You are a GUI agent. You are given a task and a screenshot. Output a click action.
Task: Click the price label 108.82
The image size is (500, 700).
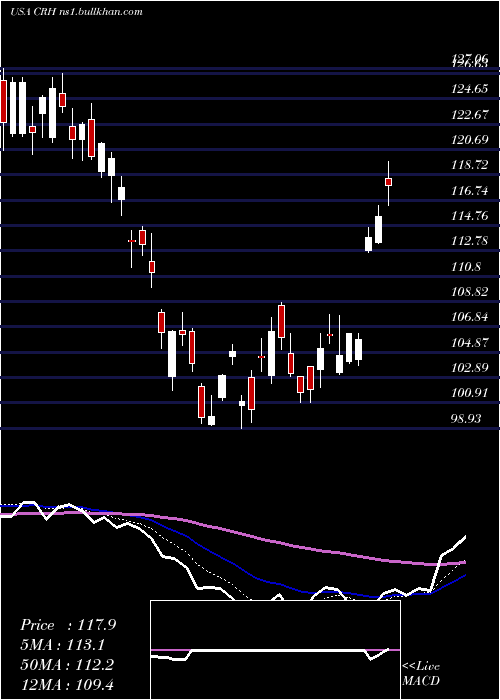point(470,292)
